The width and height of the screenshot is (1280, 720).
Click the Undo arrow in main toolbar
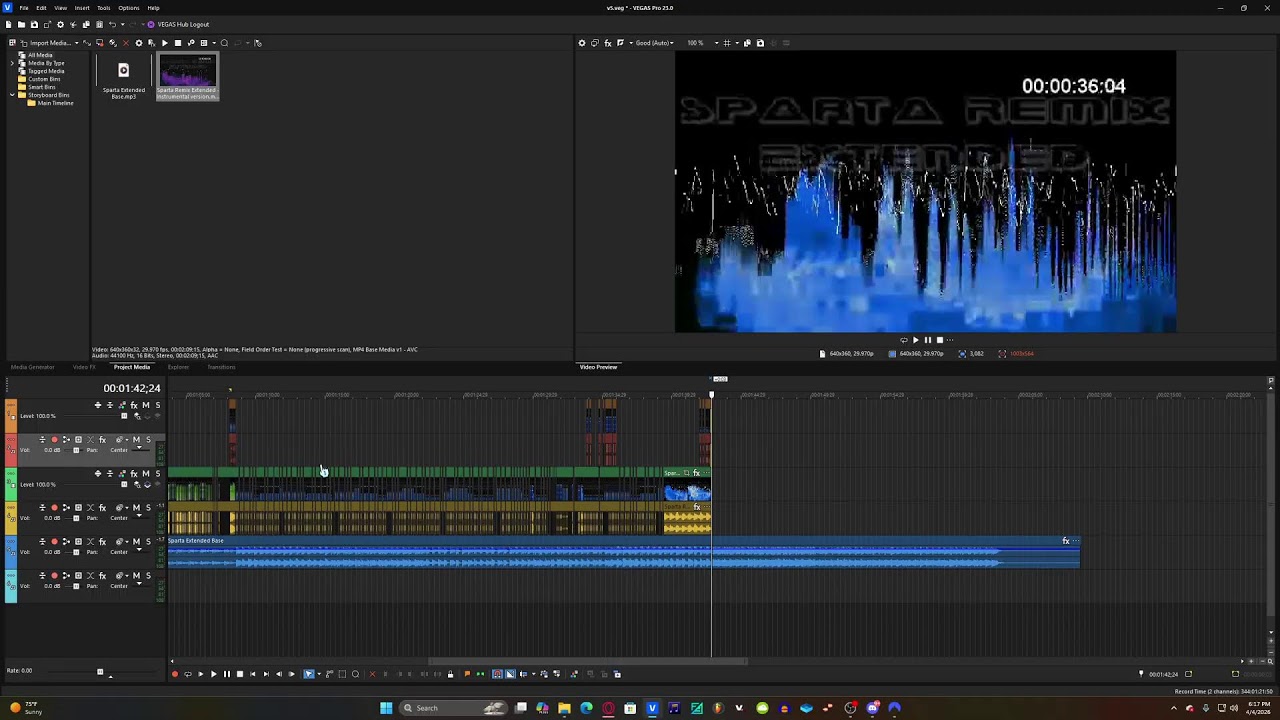tap(112, 24)
